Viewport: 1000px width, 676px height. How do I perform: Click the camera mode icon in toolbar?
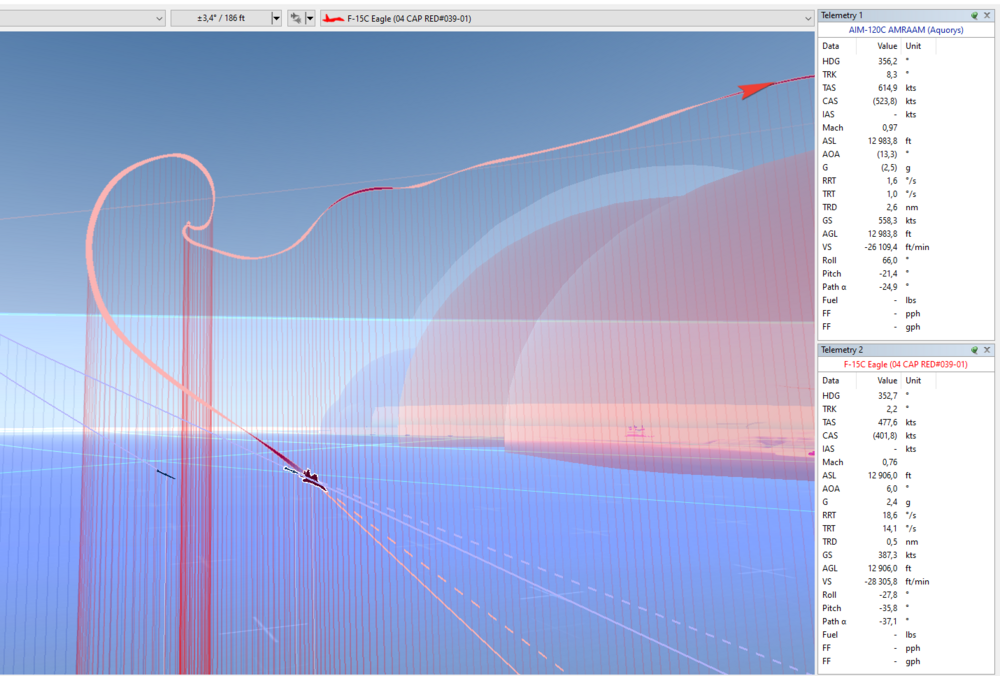pyautogui.click(x=295, y=18)
